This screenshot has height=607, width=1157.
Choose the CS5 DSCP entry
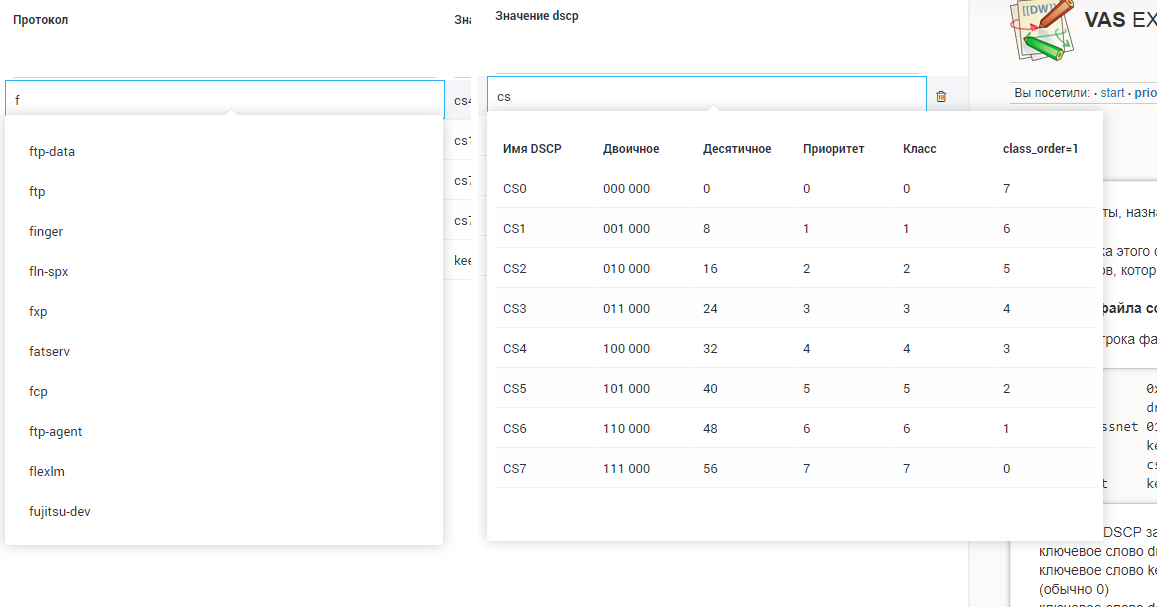tap(795, 388)
